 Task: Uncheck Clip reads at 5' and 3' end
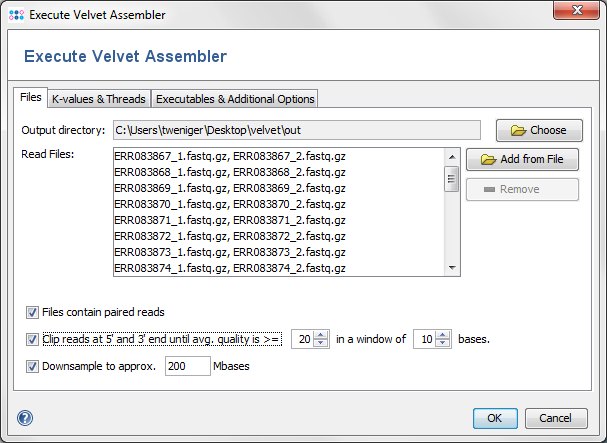pos(32,340)
